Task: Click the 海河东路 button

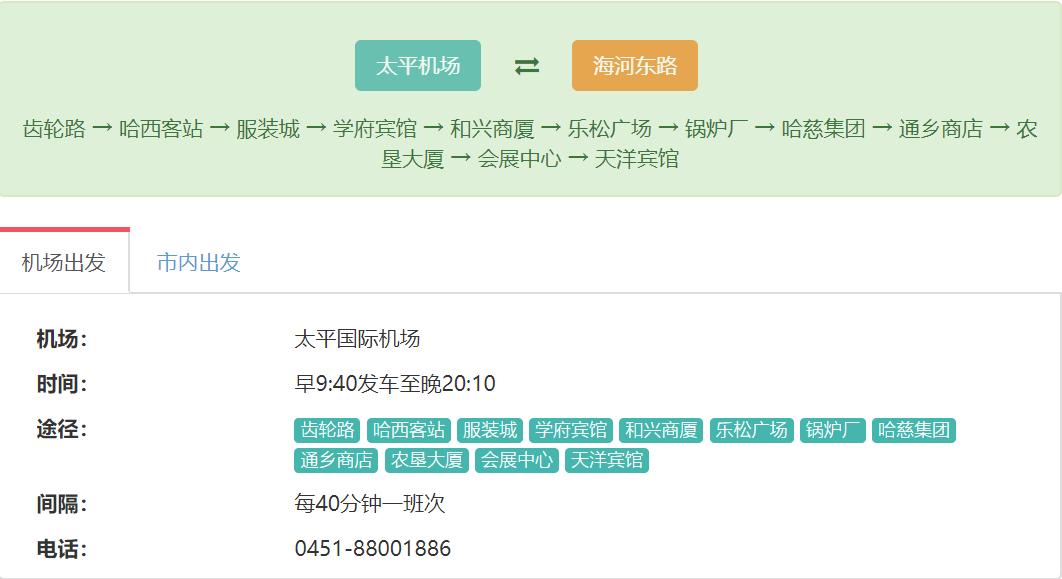Action: point(633,64)
